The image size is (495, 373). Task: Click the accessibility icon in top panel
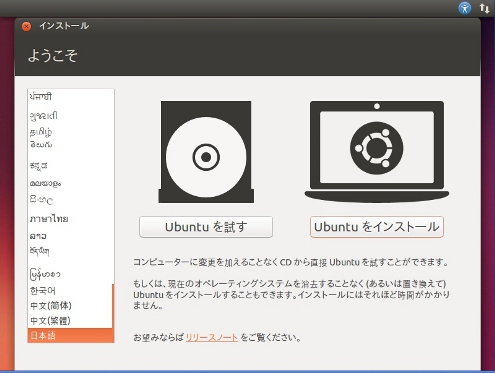(465, 8)
